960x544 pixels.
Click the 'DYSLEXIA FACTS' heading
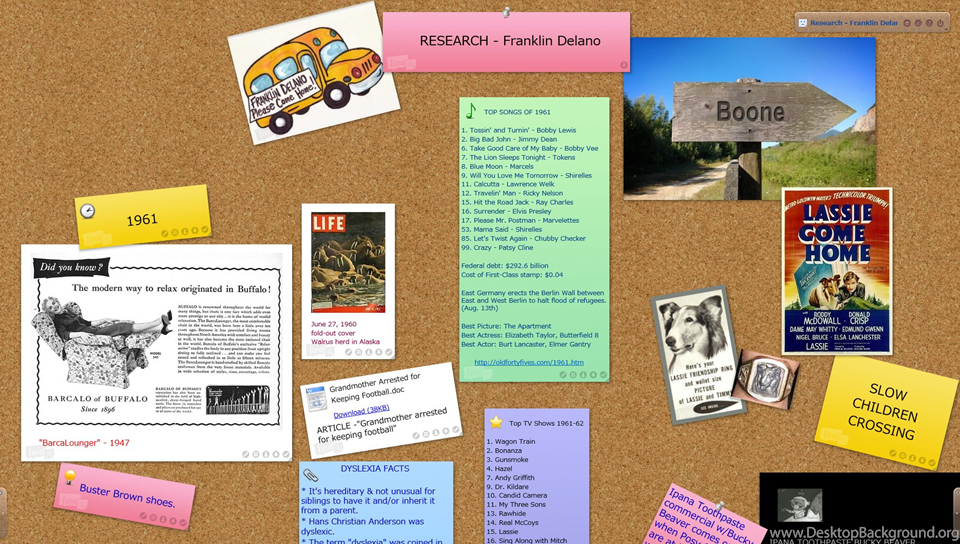(375, 468)
